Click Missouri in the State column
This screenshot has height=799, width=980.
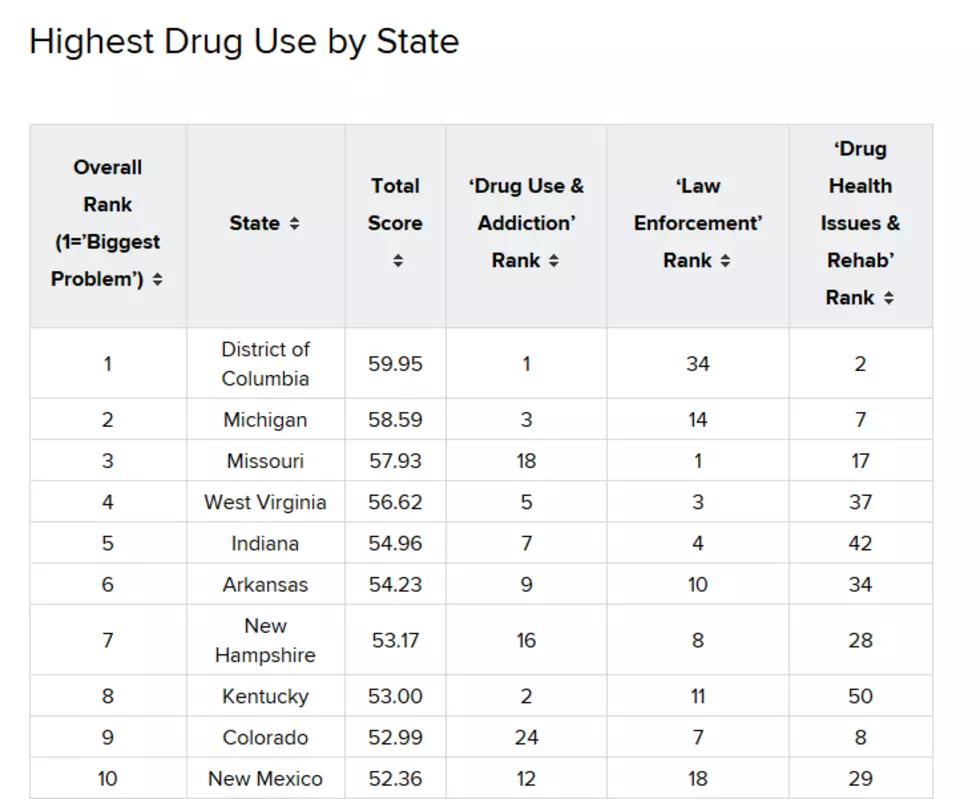pos(265,461)
